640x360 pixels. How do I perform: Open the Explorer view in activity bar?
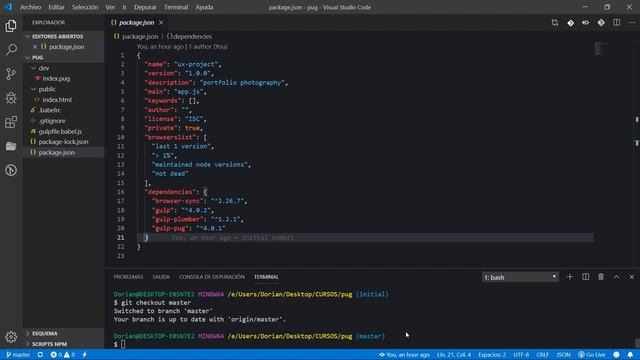click(11, 26)
